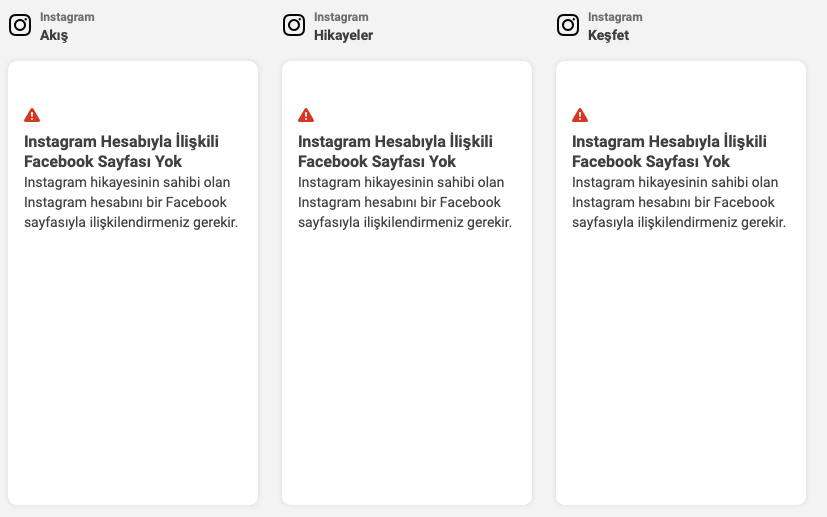This screenshot has width=827, height=517.
Task: Click empty area of Akış preview card
Action: click(133, 369)
